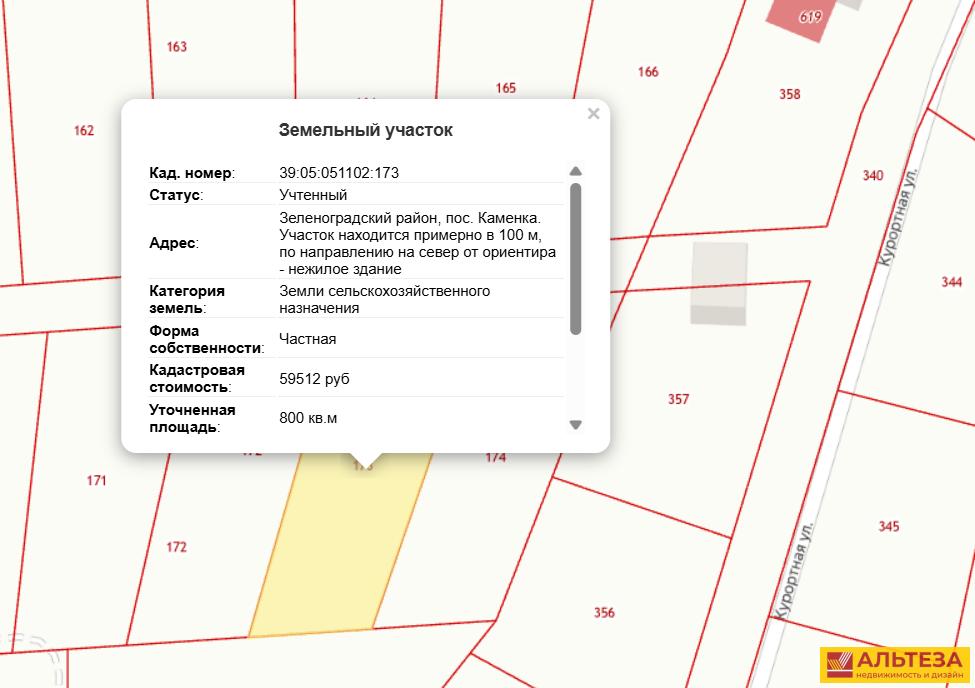This screenshot has height=688, width=975.
Task: Click parcel 358 on the map
Action: coord(789,94)
